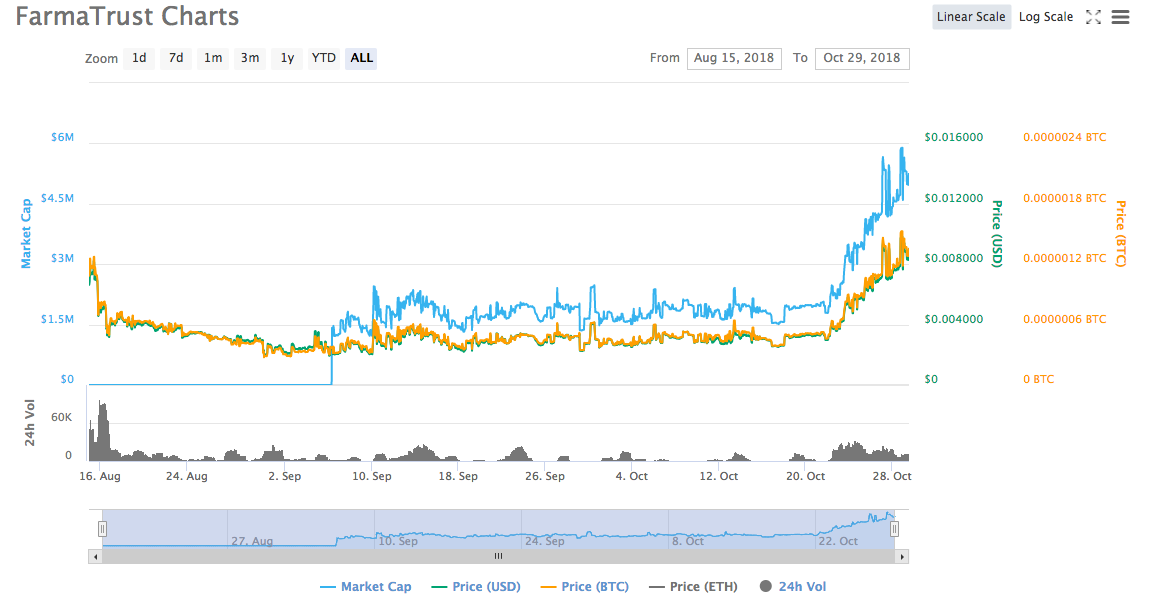
Task: Click the 20. Oct date label
Action: (806, 476)
